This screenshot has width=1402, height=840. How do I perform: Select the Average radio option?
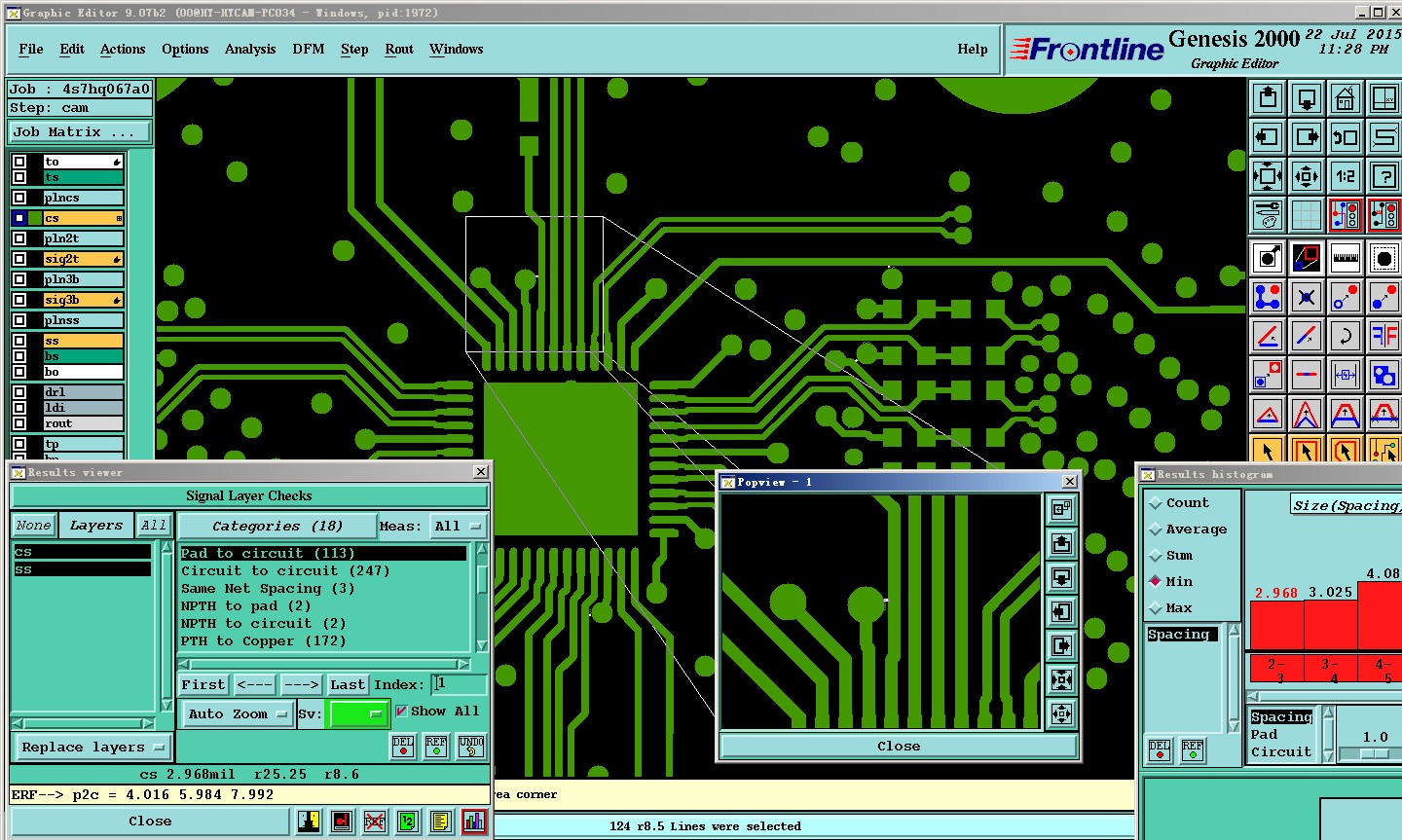click(1156, 530)
